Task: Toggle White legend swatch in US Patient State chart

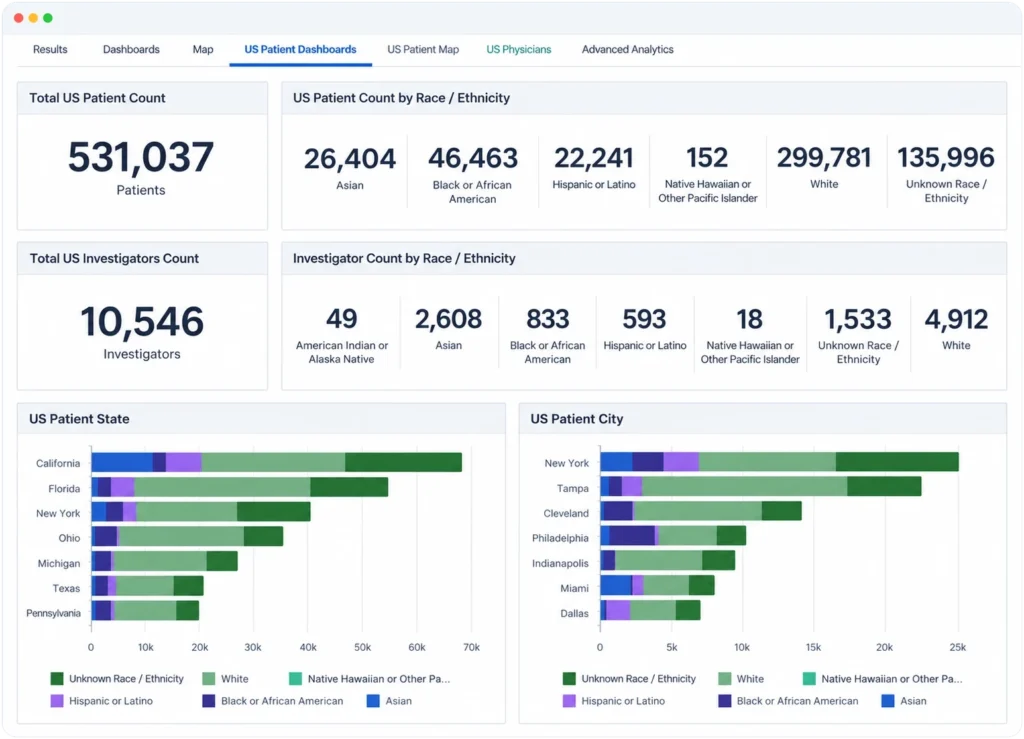Action: click(x=208, y=679)
